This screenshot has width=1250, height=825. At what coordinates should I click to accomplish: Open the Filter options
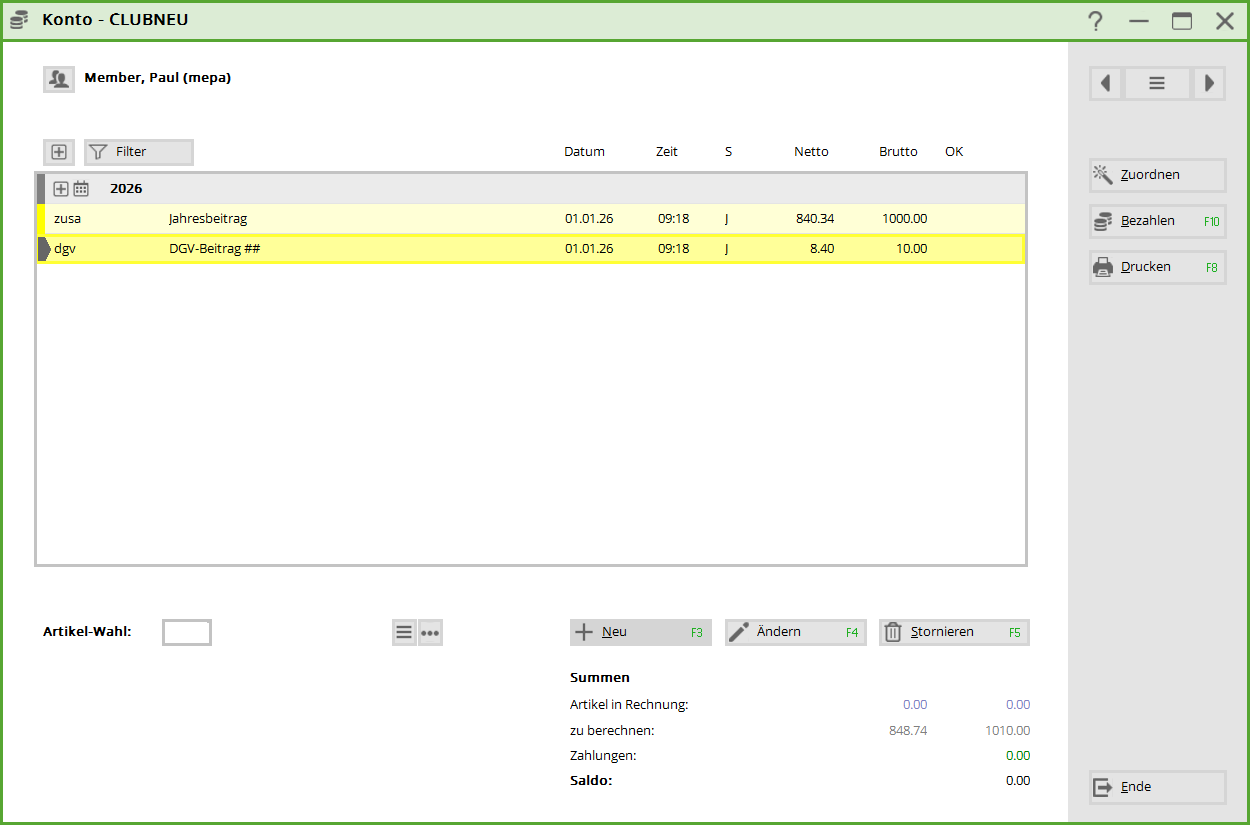138,152
